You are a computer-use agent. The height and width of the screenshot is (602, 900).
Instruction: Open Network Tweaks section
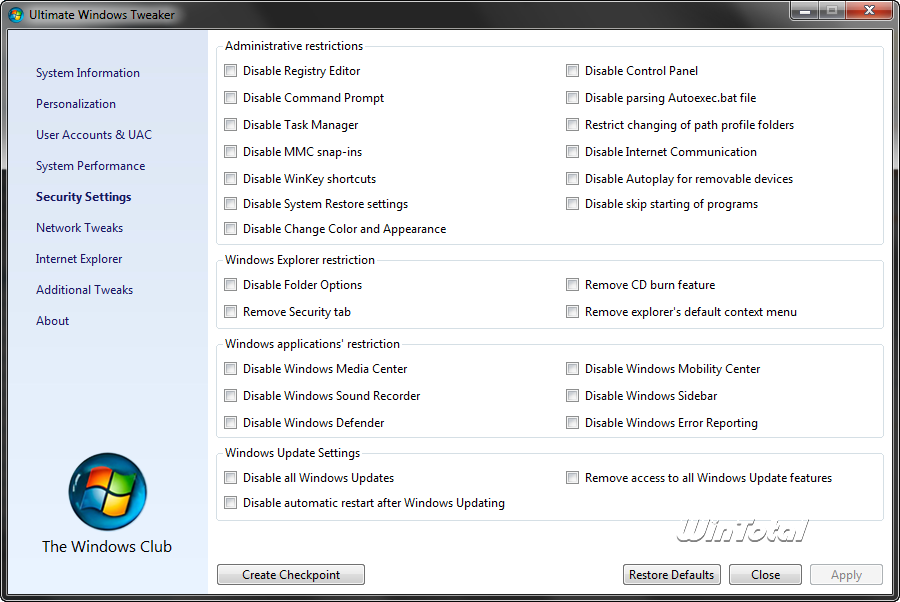tap(80, 228)
